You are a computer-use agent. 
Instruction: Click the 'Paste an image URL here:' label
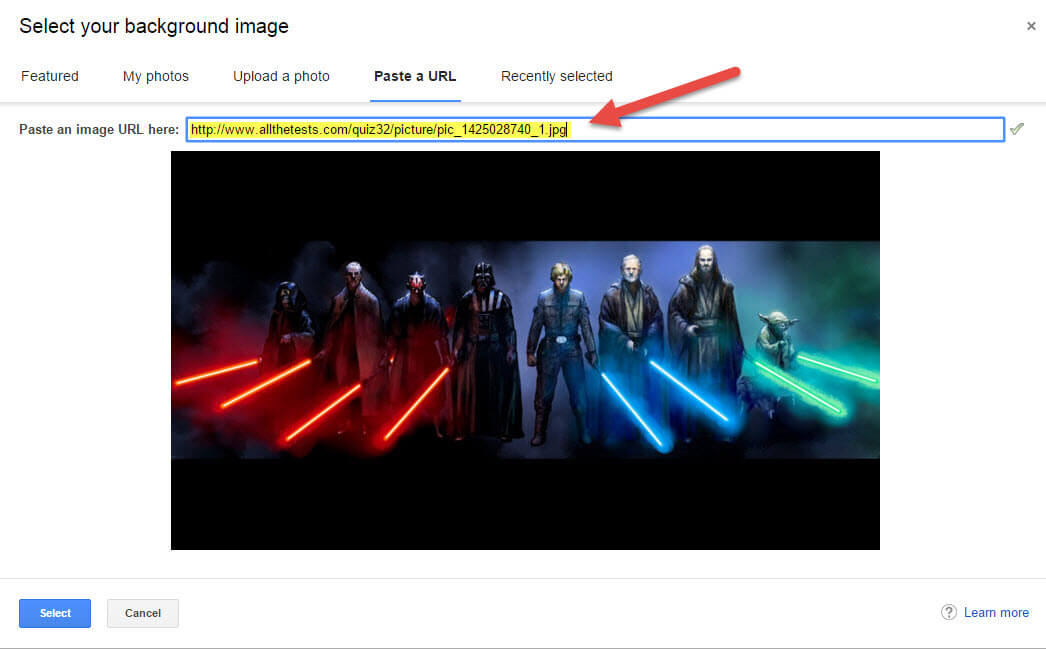coord(99,129)
